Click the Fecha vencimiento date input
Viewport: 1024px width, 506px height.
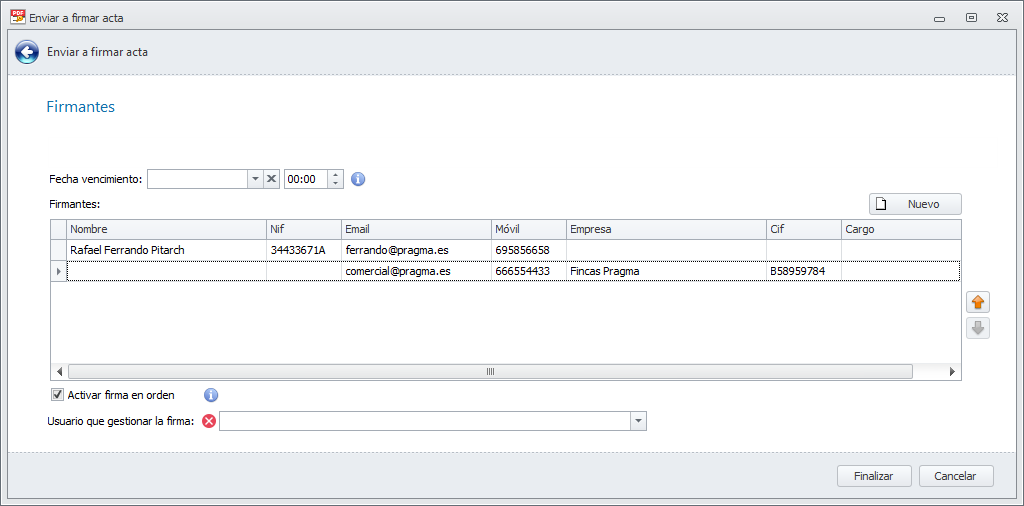[197, 179]
